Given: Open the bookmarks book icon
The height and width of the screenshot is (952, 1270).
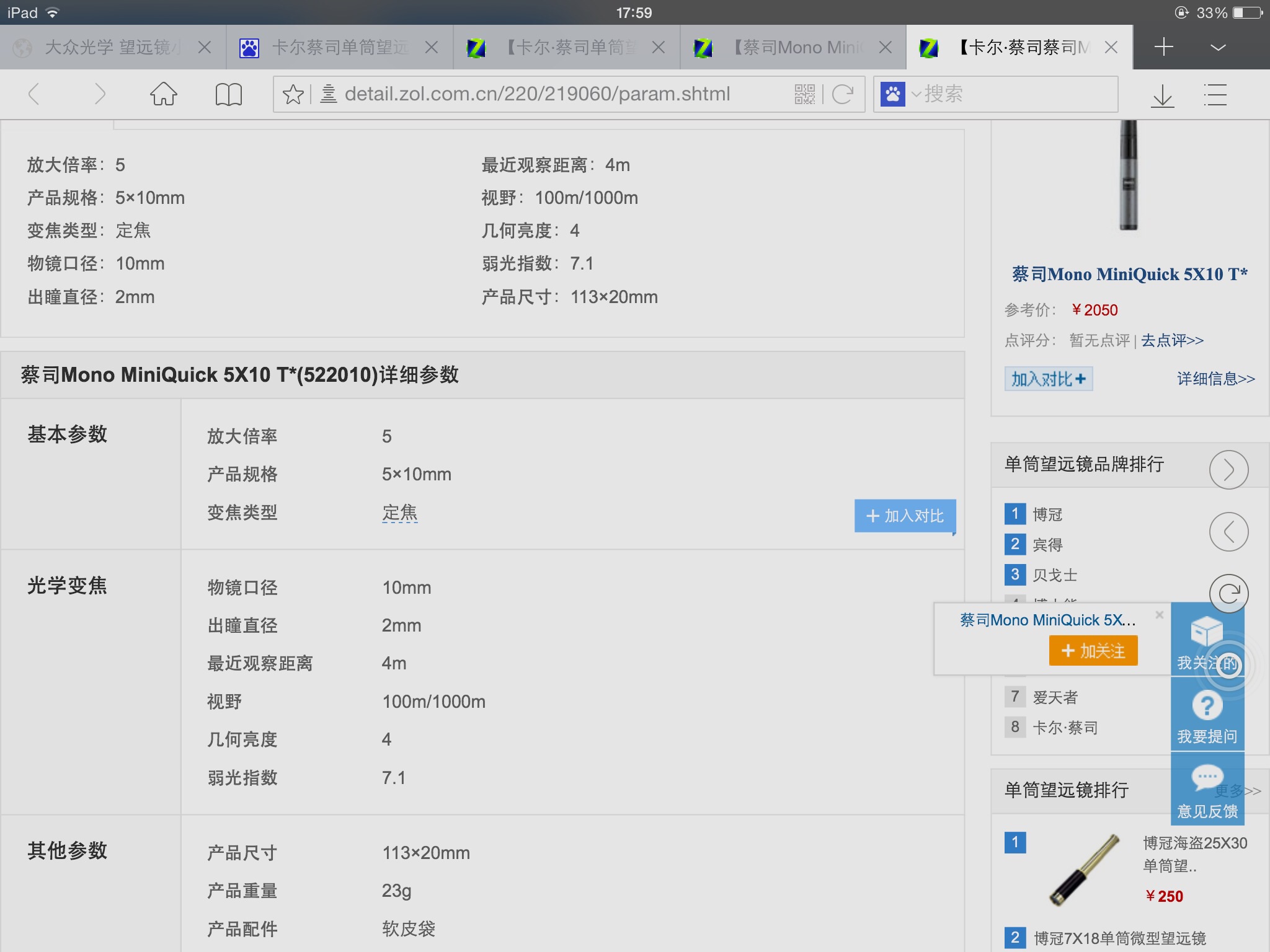Looking at the screenshot, I should [228, 95].
